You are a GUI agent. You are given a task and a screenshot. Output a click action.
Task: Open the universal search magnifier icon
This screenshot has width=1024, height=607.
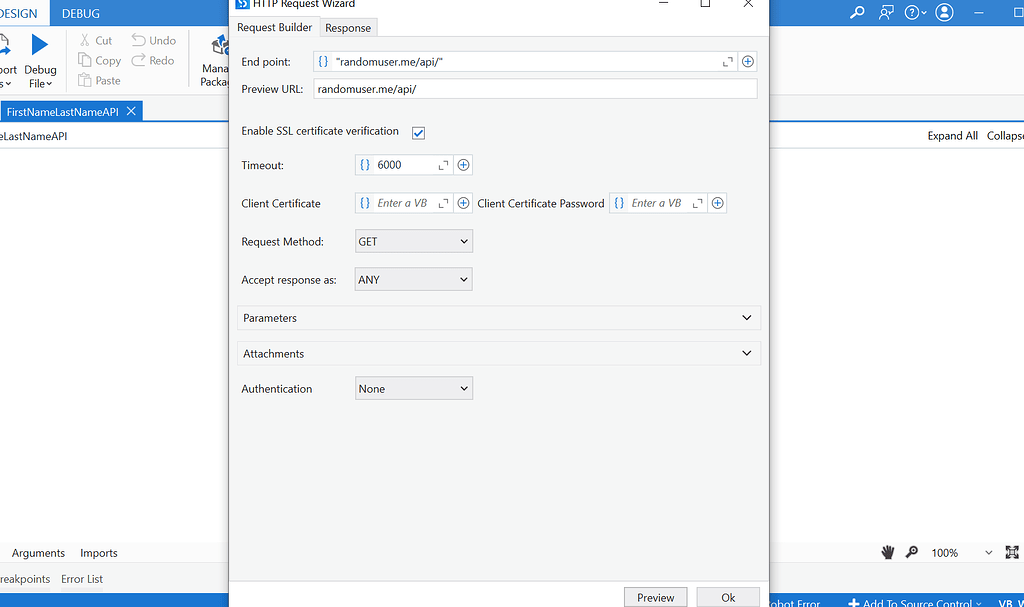tap(857, 12)
